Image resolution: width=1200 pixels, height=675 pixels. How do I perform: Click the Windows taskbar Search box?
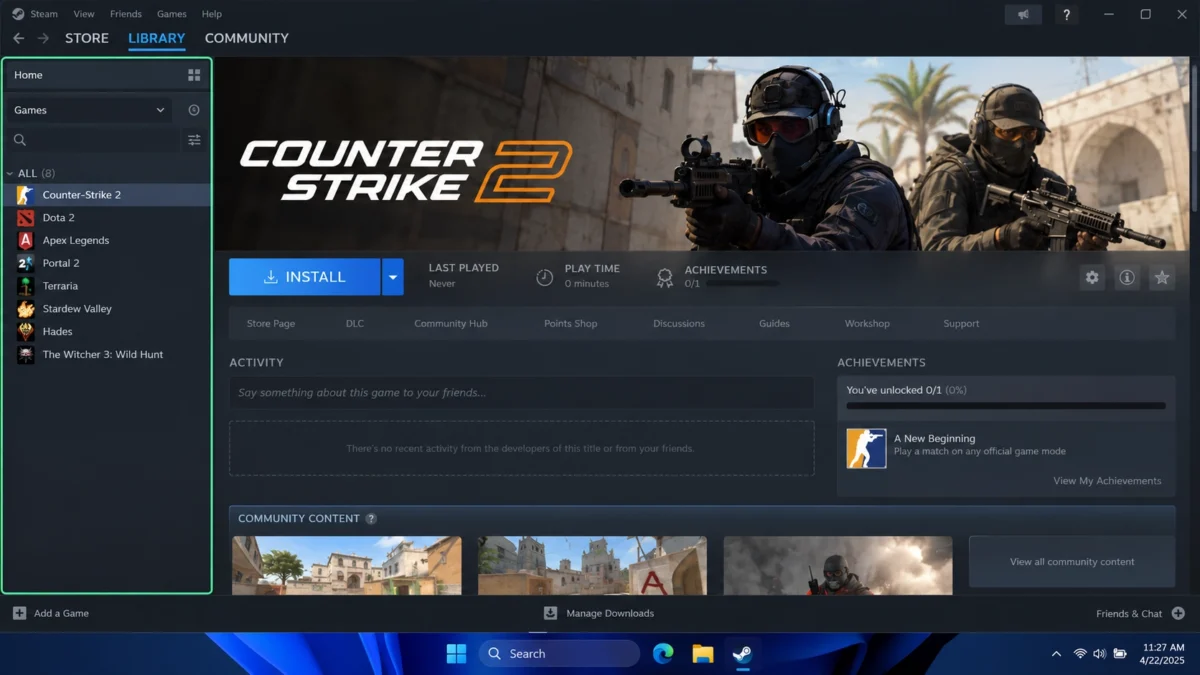click(559, 654)
